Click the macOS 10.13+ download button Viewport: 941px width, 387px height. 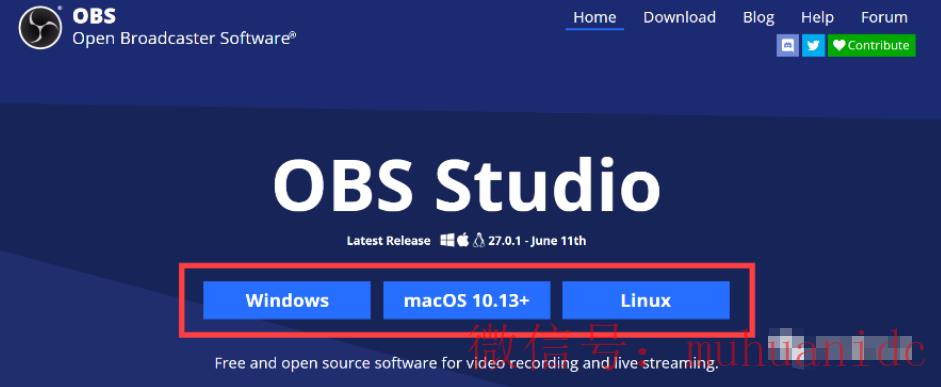coord(466,300)
